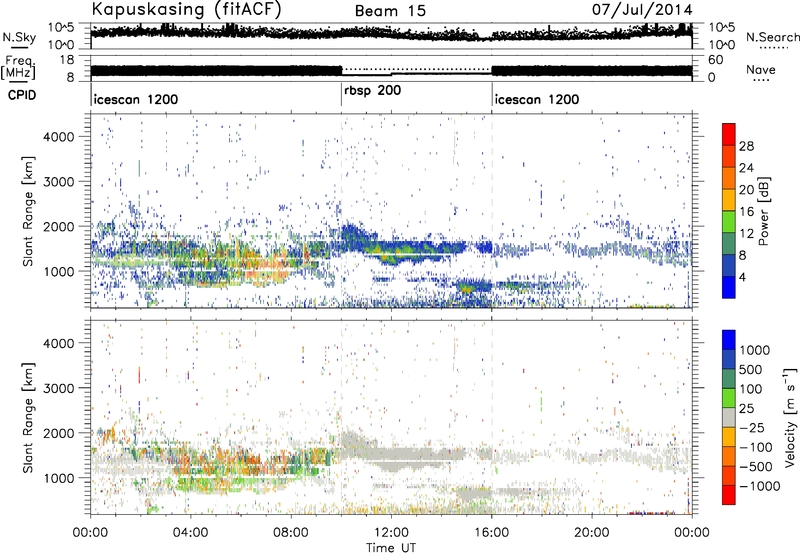
Task: Click the '60' tick on Nave axis
Action: [716, 60]
